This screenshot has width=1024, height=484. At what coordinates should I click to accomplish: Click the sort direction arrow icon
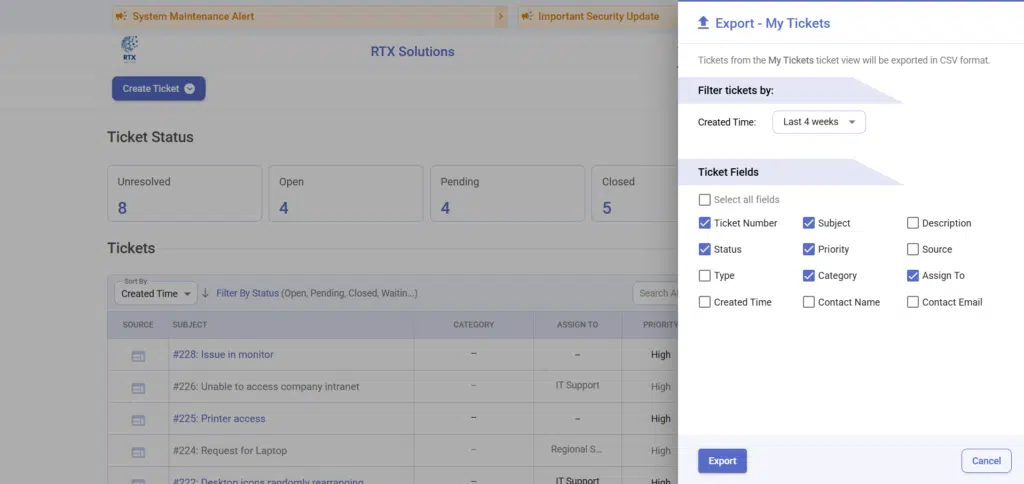(205, 293)
